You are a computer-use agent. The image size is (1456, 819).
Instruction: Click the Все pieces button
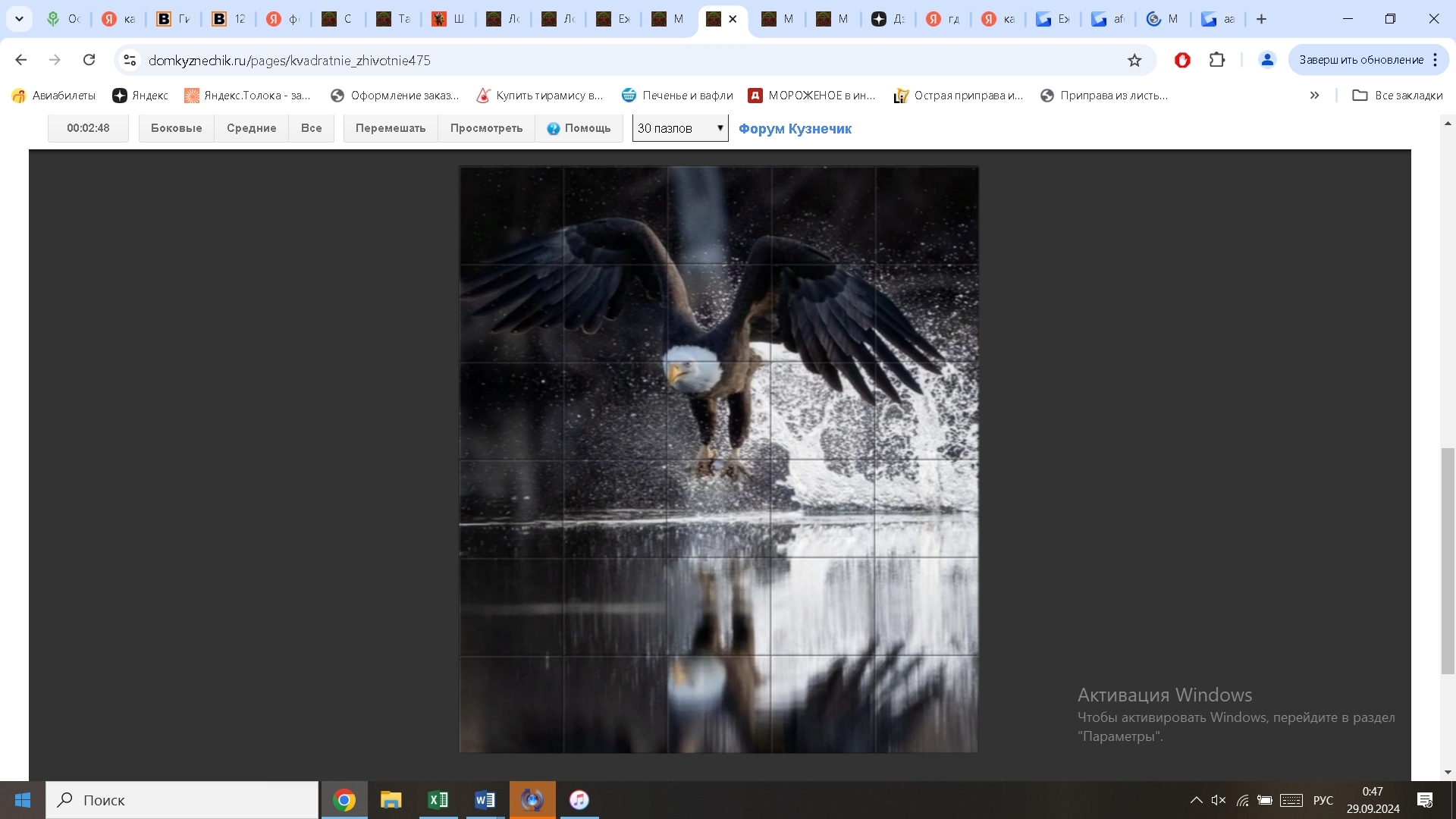click(x=311, y=128)
